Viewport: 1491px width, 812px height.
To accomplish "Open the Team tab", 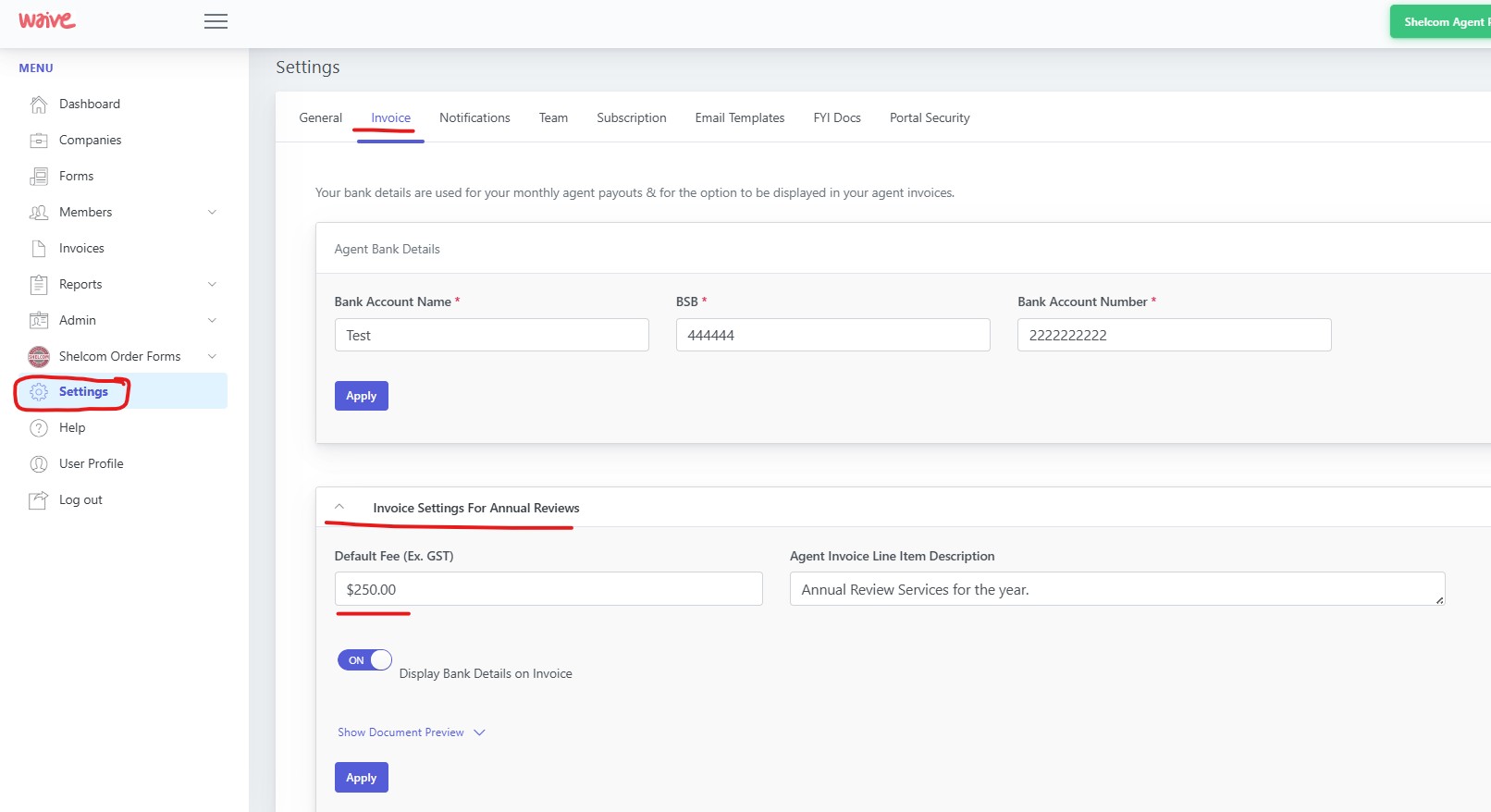I will (553, 118).
